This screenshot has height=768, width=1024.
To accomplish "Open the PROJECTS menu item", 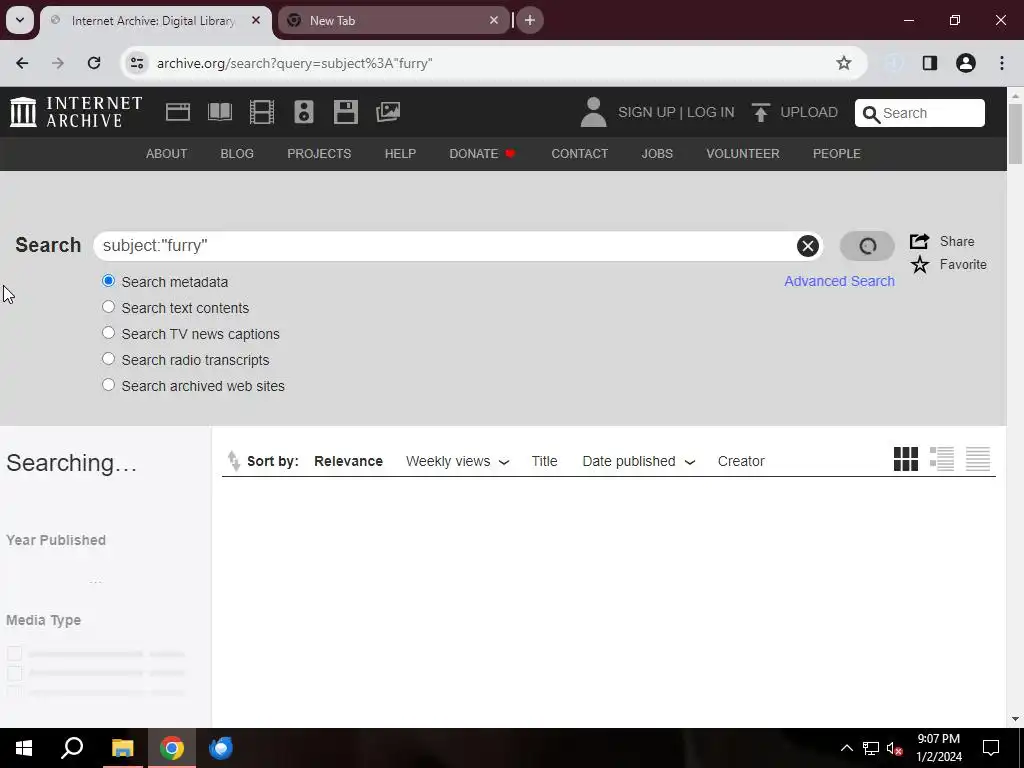I will click(319, 153).
